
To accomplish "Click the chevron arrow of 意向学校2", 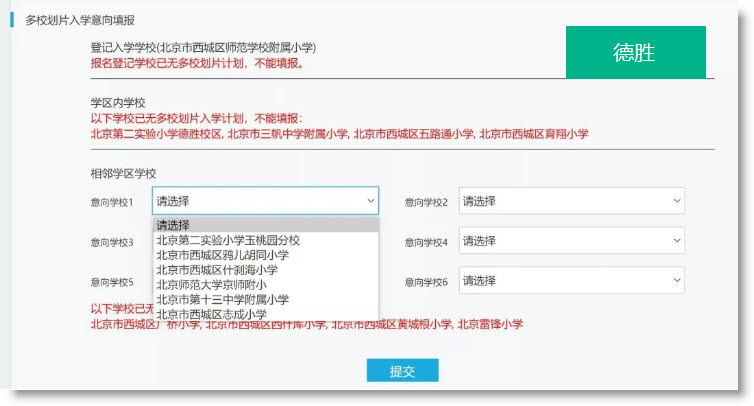I will click(x=677, y=201).
